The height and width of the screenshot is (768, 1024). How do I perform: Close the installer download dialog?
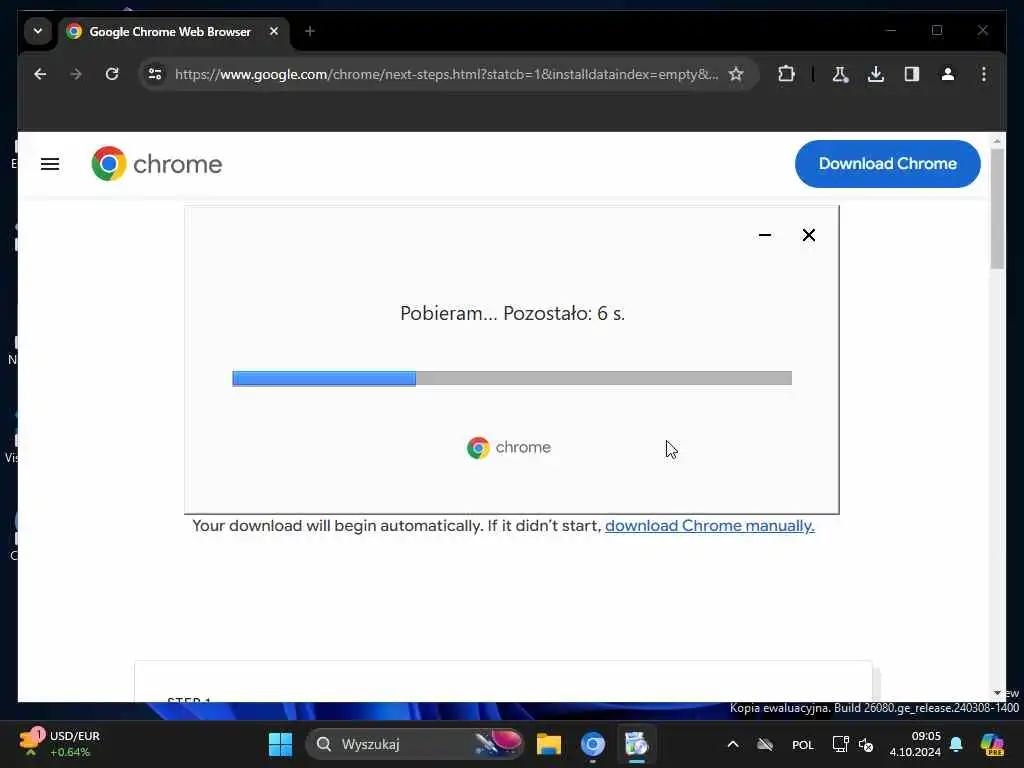coord(808,235)
